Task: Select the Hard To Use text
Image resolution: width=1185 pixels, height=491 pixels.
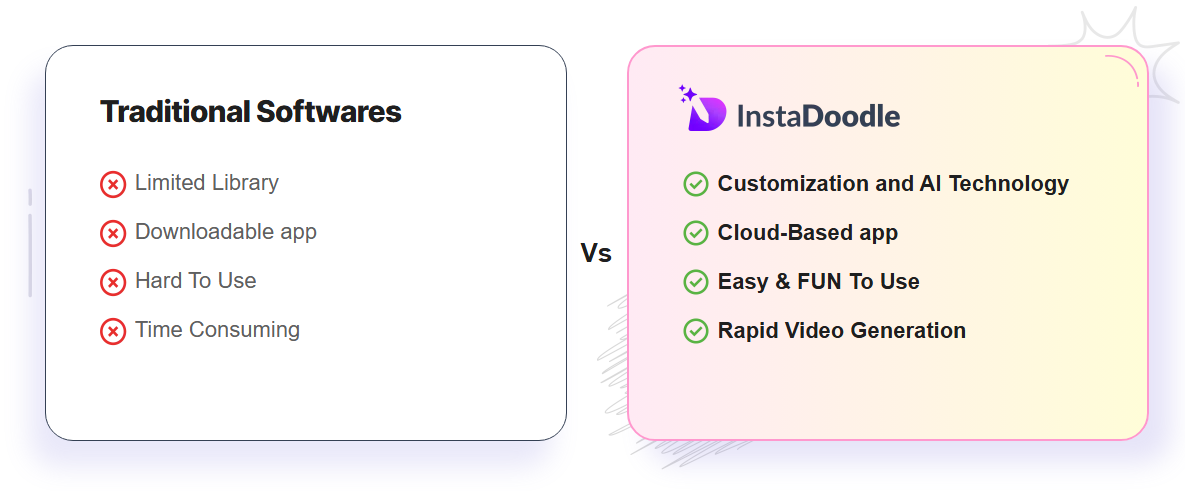Action: coord(196,281)
